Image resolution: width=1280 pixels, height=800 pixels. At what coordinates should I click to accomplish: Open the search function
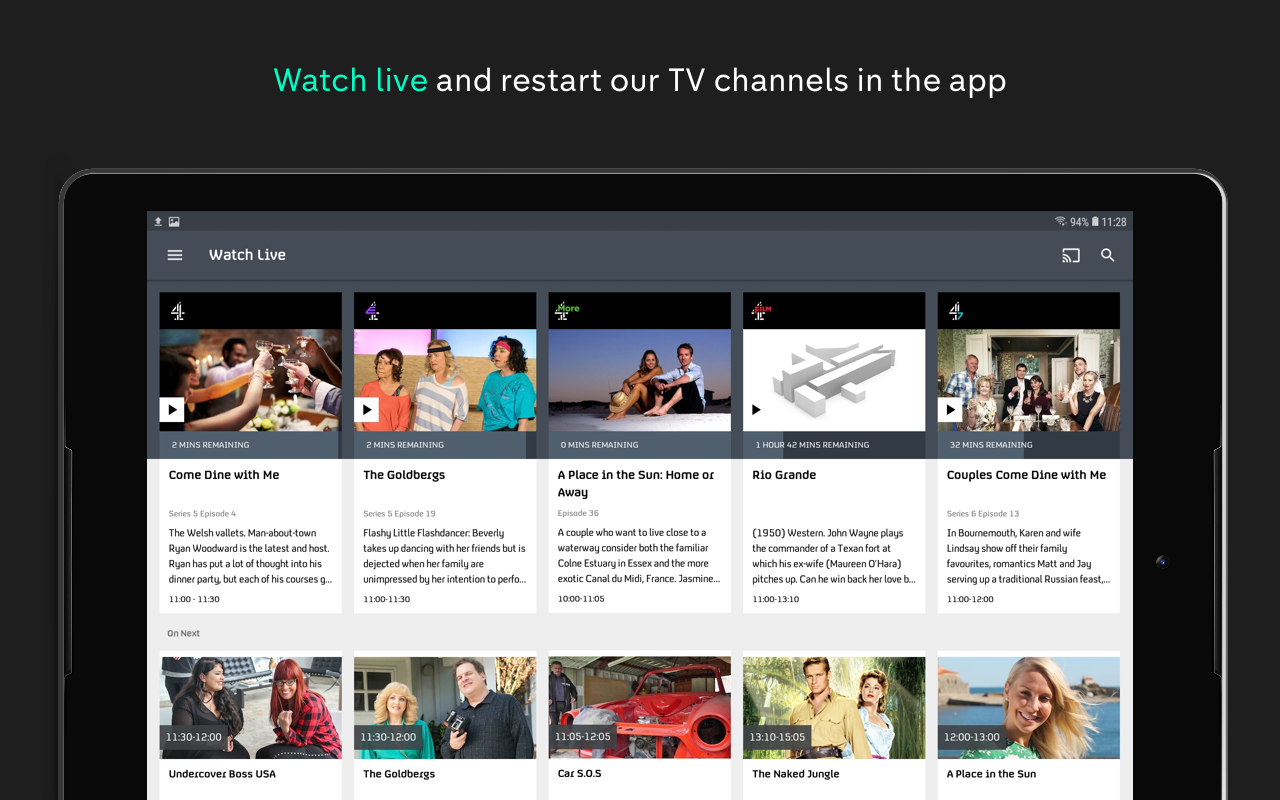[1107, 255]
